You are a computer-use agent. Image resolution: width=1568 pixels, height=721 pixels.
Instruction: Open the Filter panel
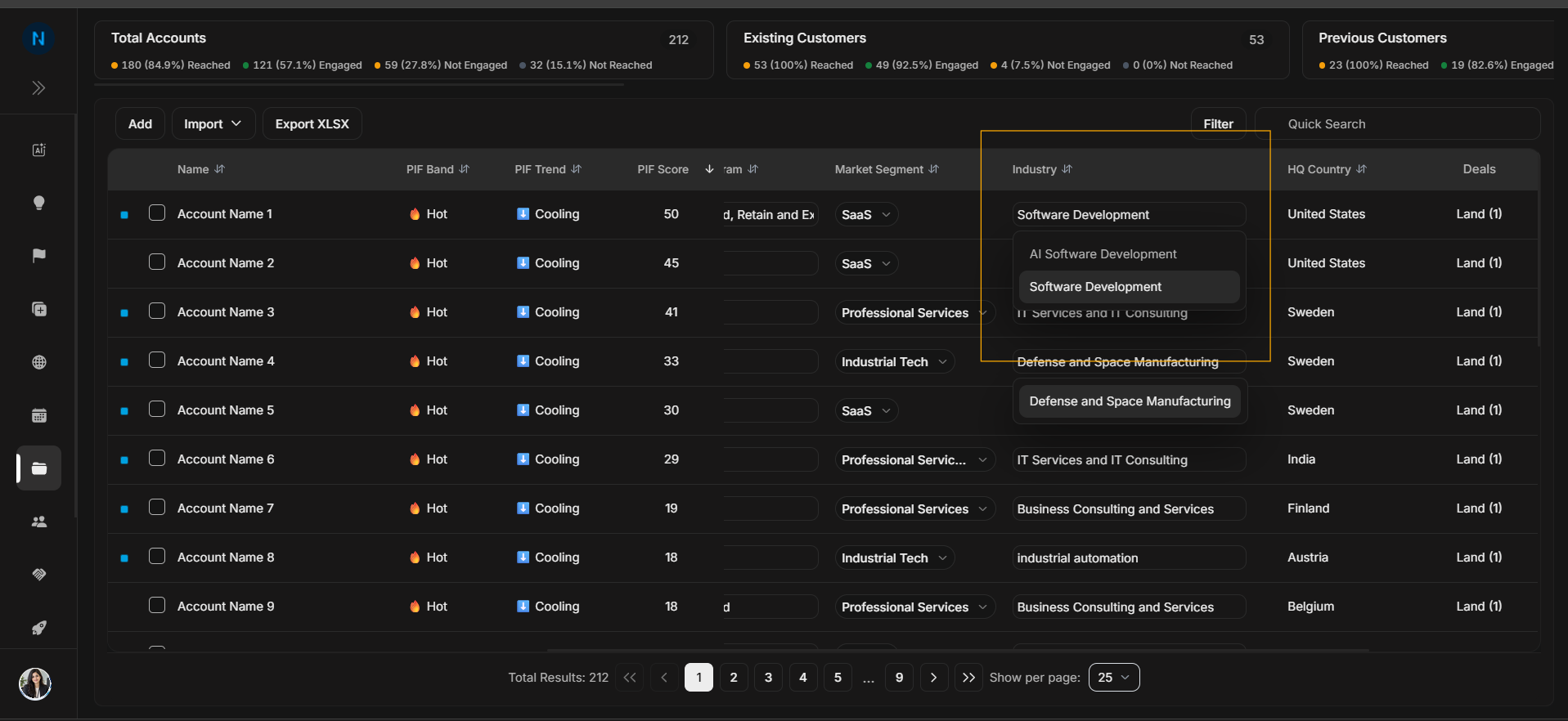pyautogui.click(x=1218, y=123)
